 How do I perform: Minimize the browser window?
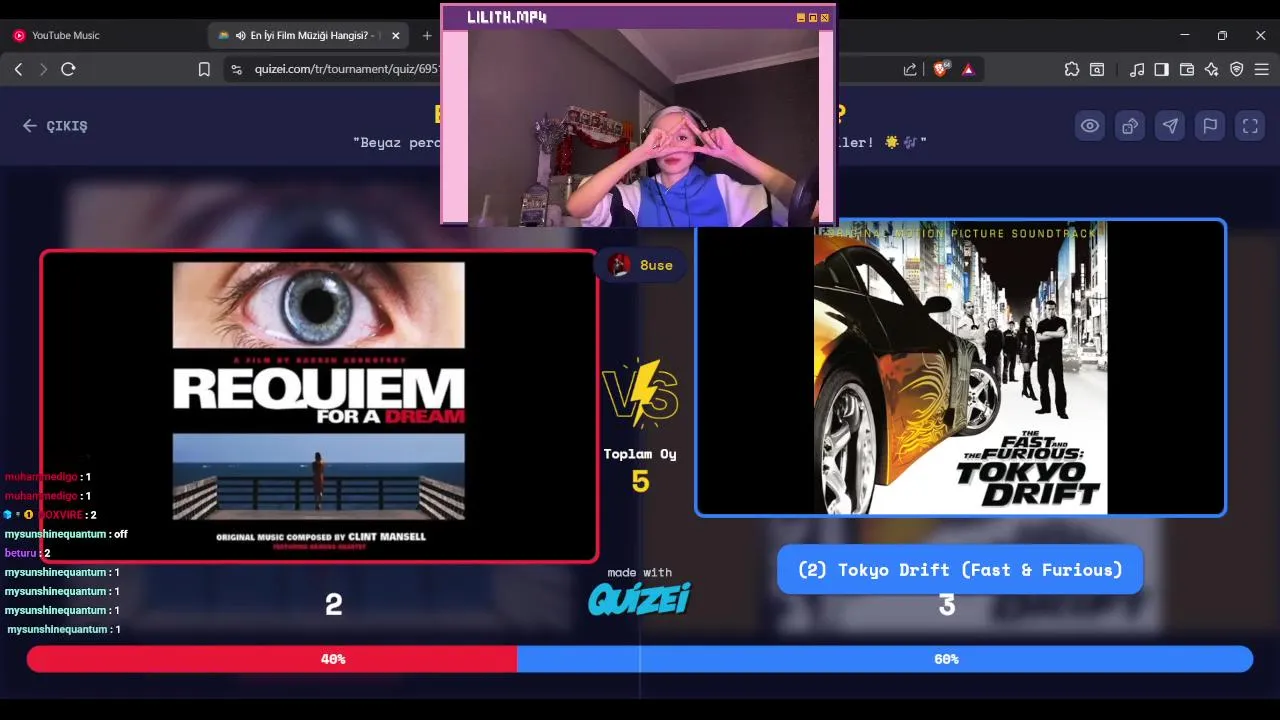(1185, 35)
